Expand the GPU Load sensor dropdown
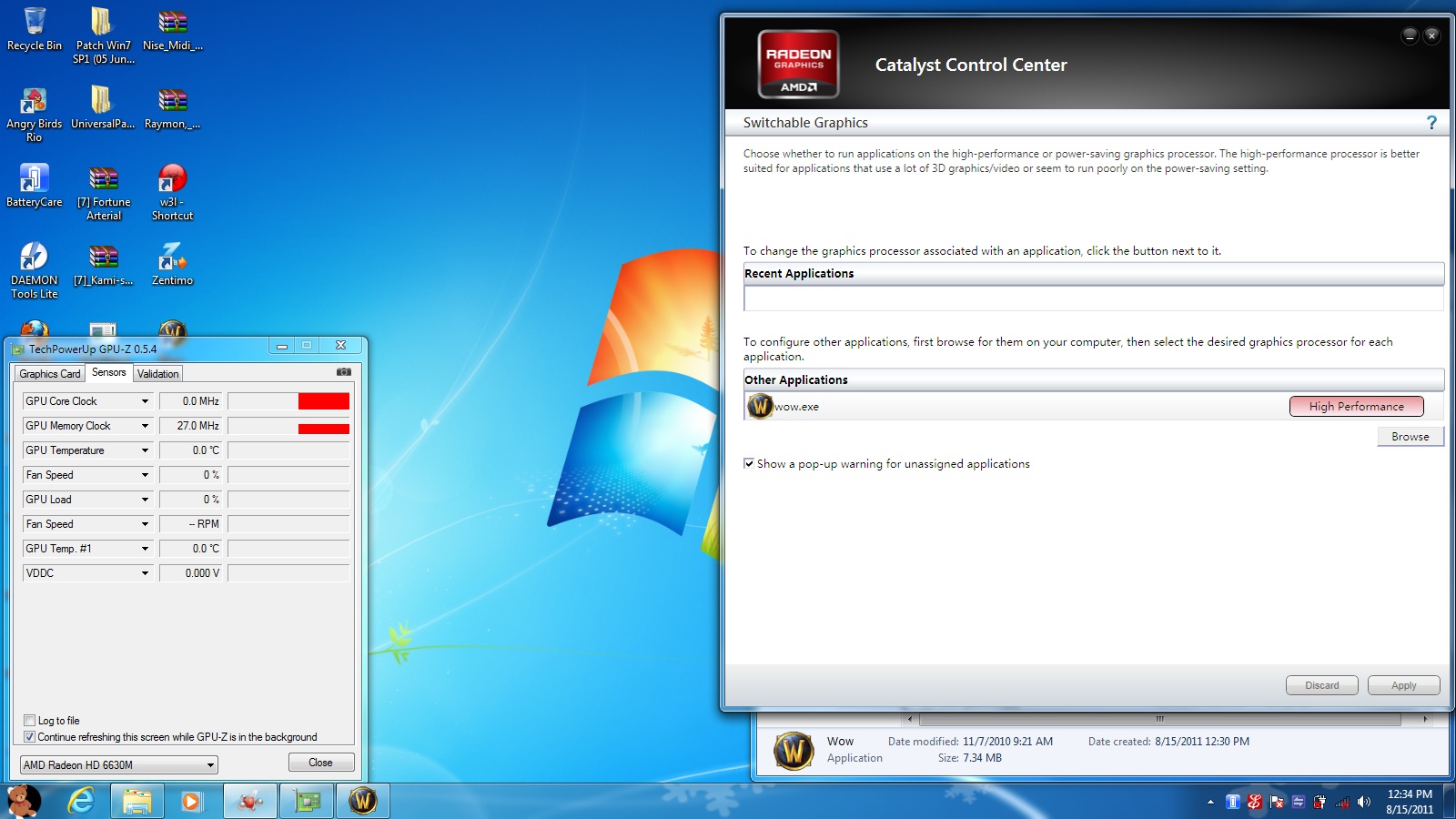Image resolution: width=1456 pixels, height=819 pixels. [x=145, y=500]
